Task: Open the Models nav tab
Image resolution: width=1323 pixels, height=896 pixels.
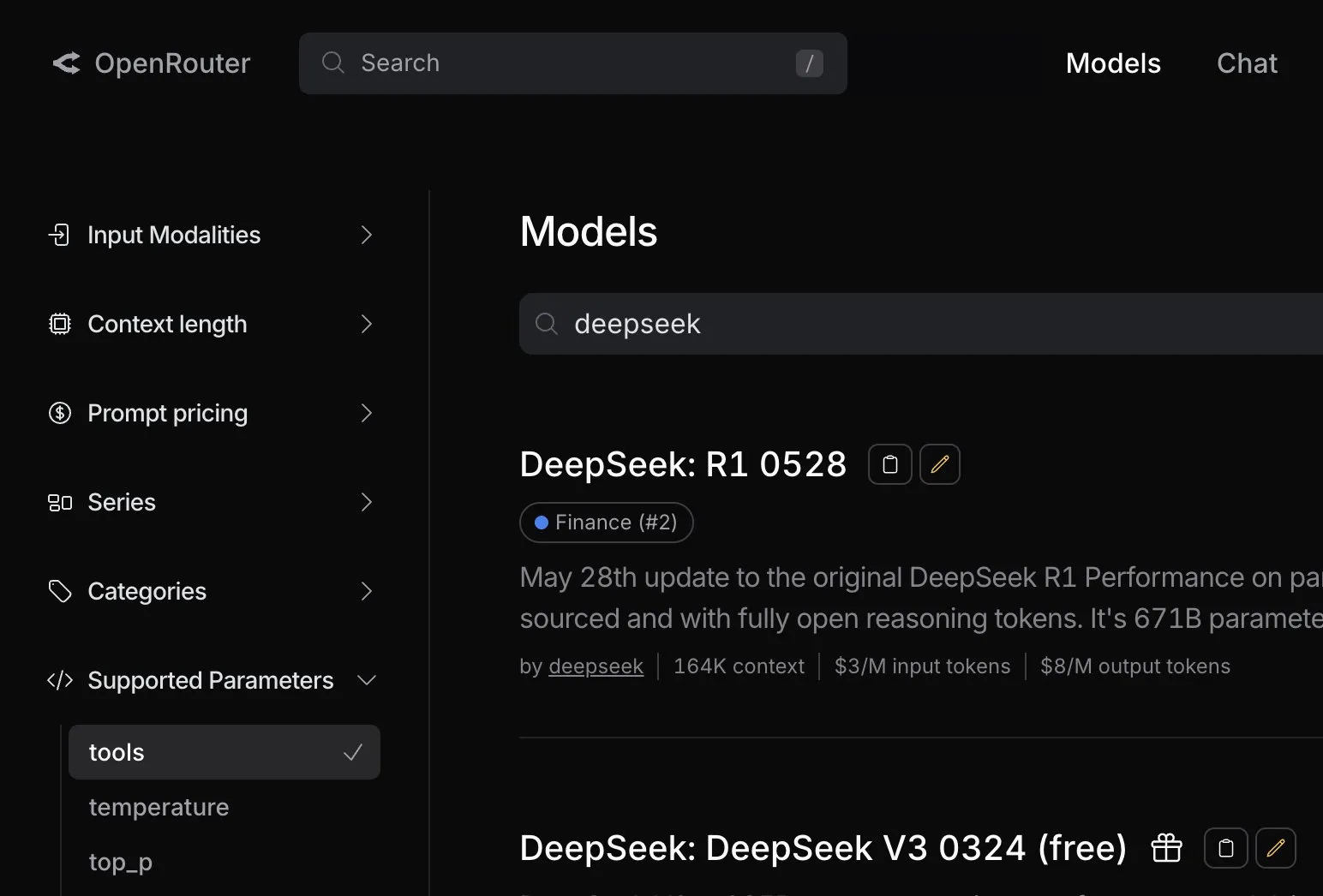Action: click(1113, 63)
